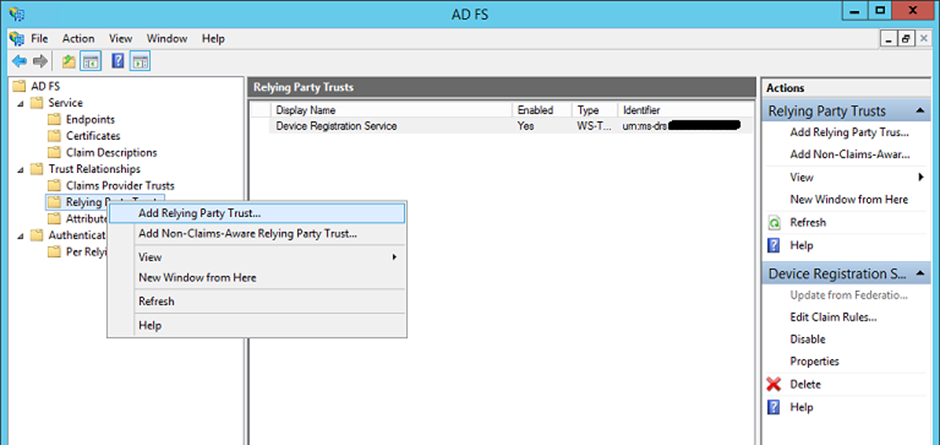Open the Help menu in menu bar
Viewport: 940px width, 445px height.
[x=213, y=38]
